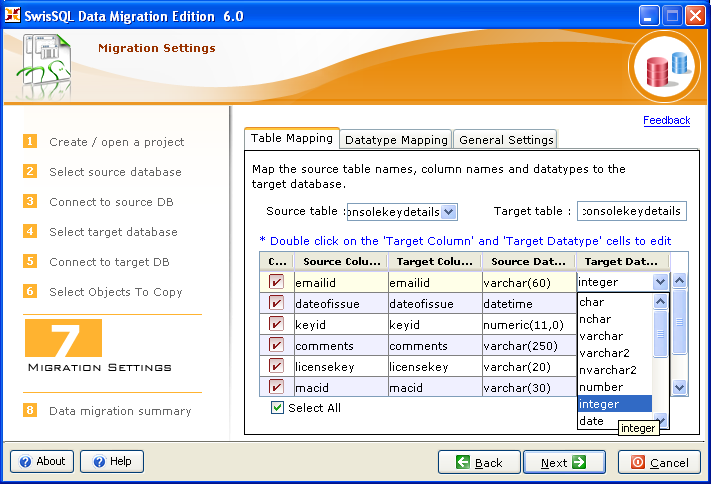Go to Data migration summary step
This screenshot has height=484, width=711.
coord(120,411)
